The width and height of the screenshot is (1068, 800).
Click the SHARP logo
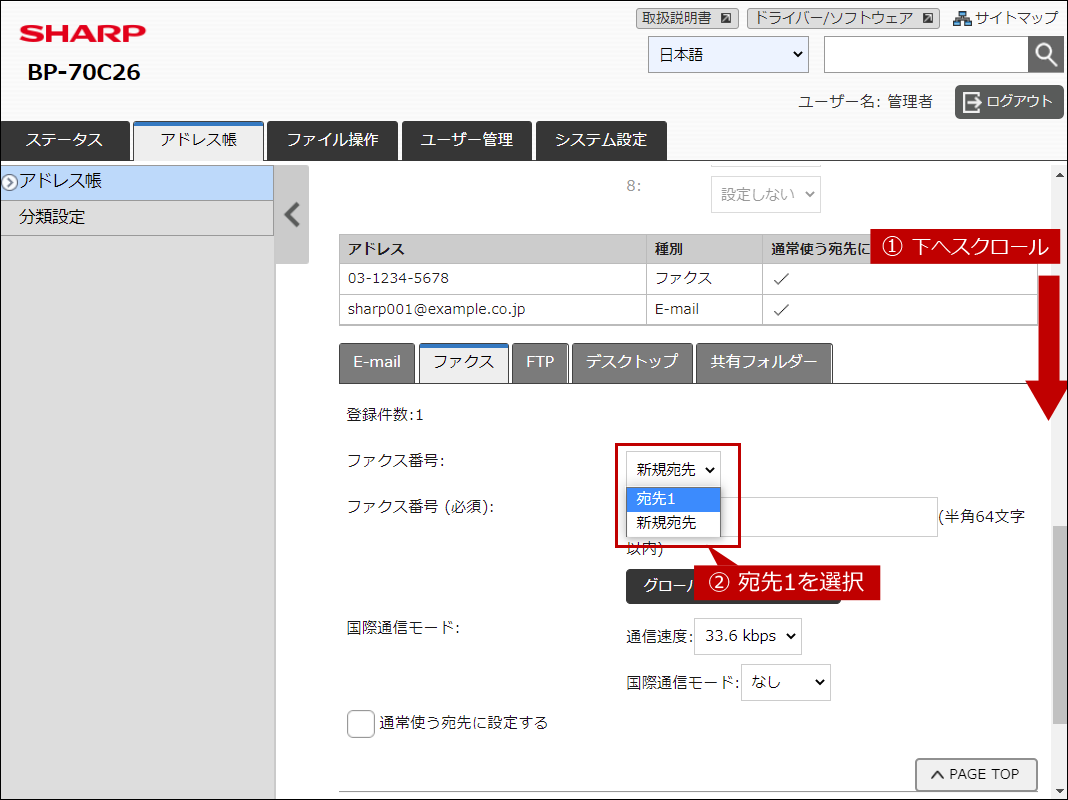point(82,34)
